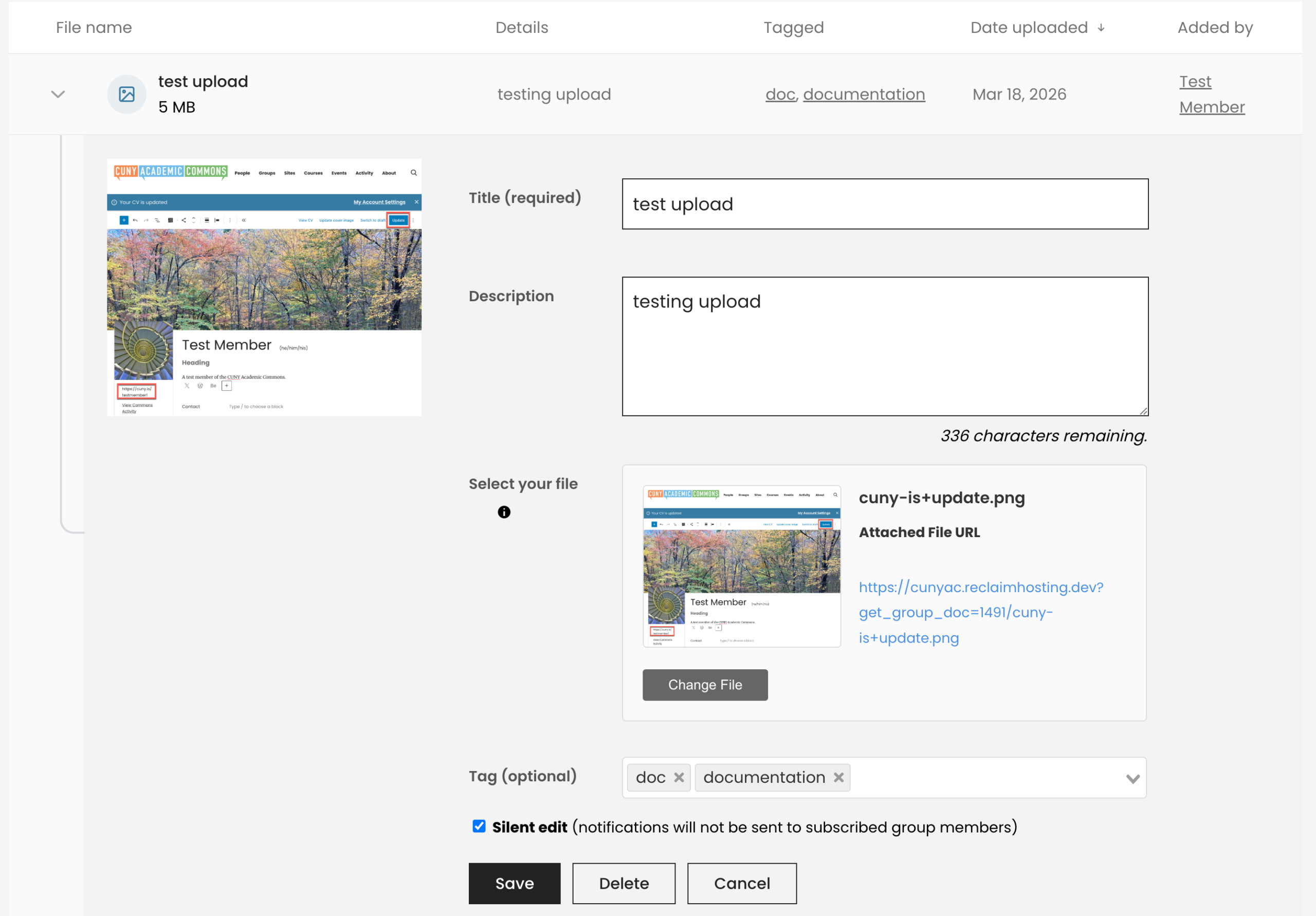This screenshot has height=916, width=1316.
Task: Save the document changes
Action: point(515,883)
